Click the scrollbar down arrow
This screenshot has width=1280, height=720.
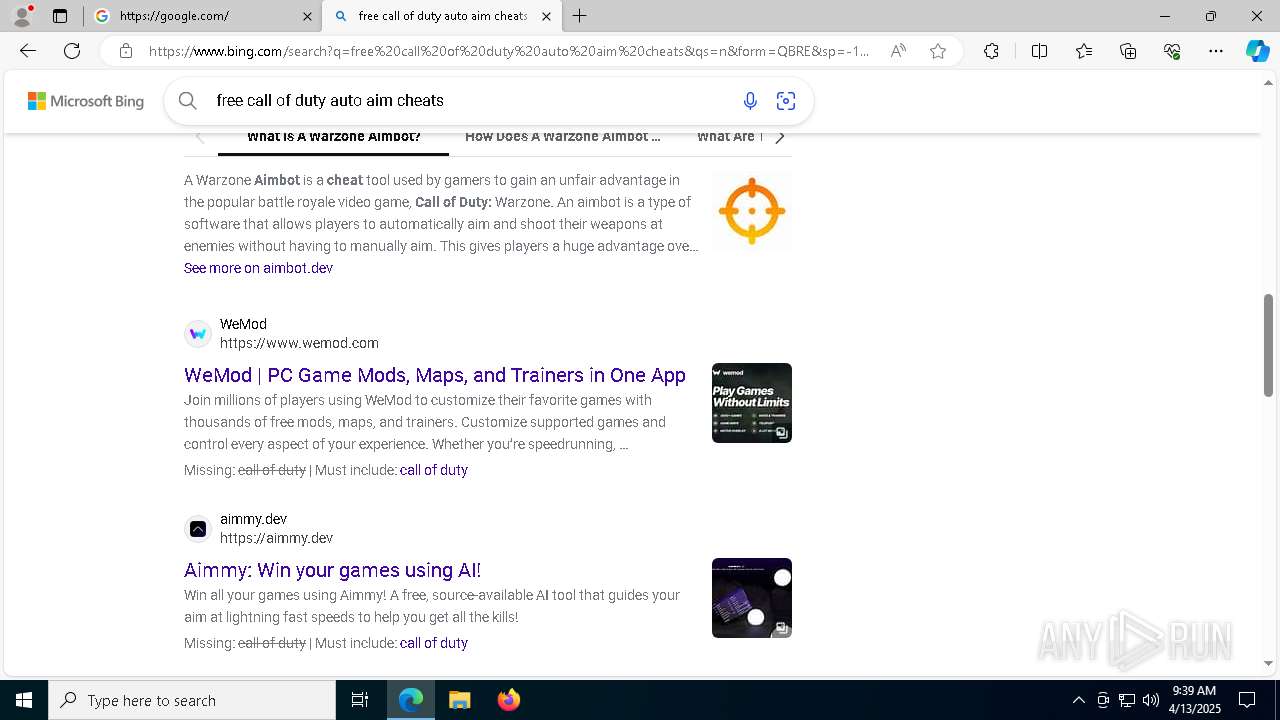point(1269,663)
